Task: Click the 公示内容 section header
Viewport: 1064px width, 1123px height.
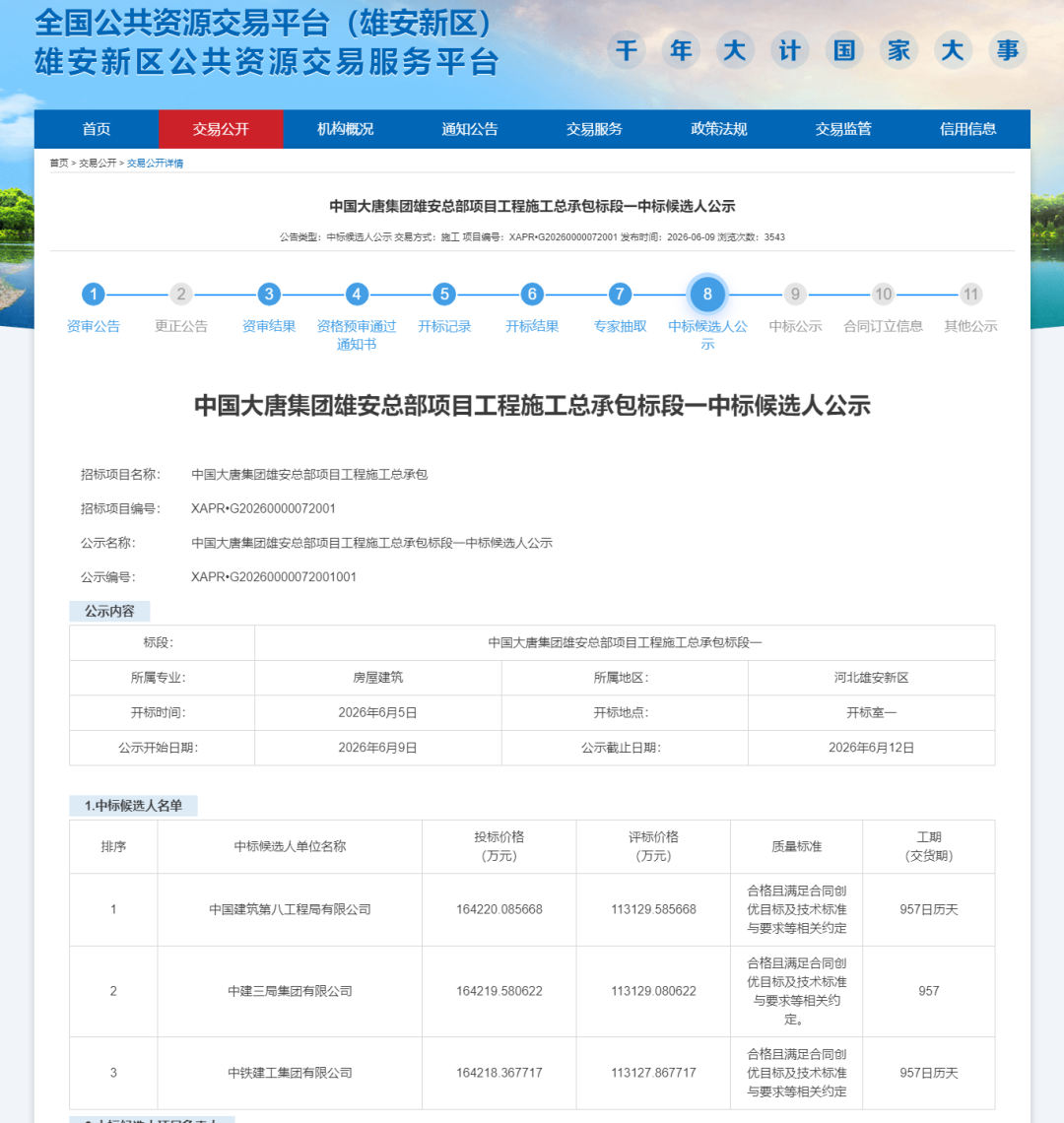Action: coord(109,611)
